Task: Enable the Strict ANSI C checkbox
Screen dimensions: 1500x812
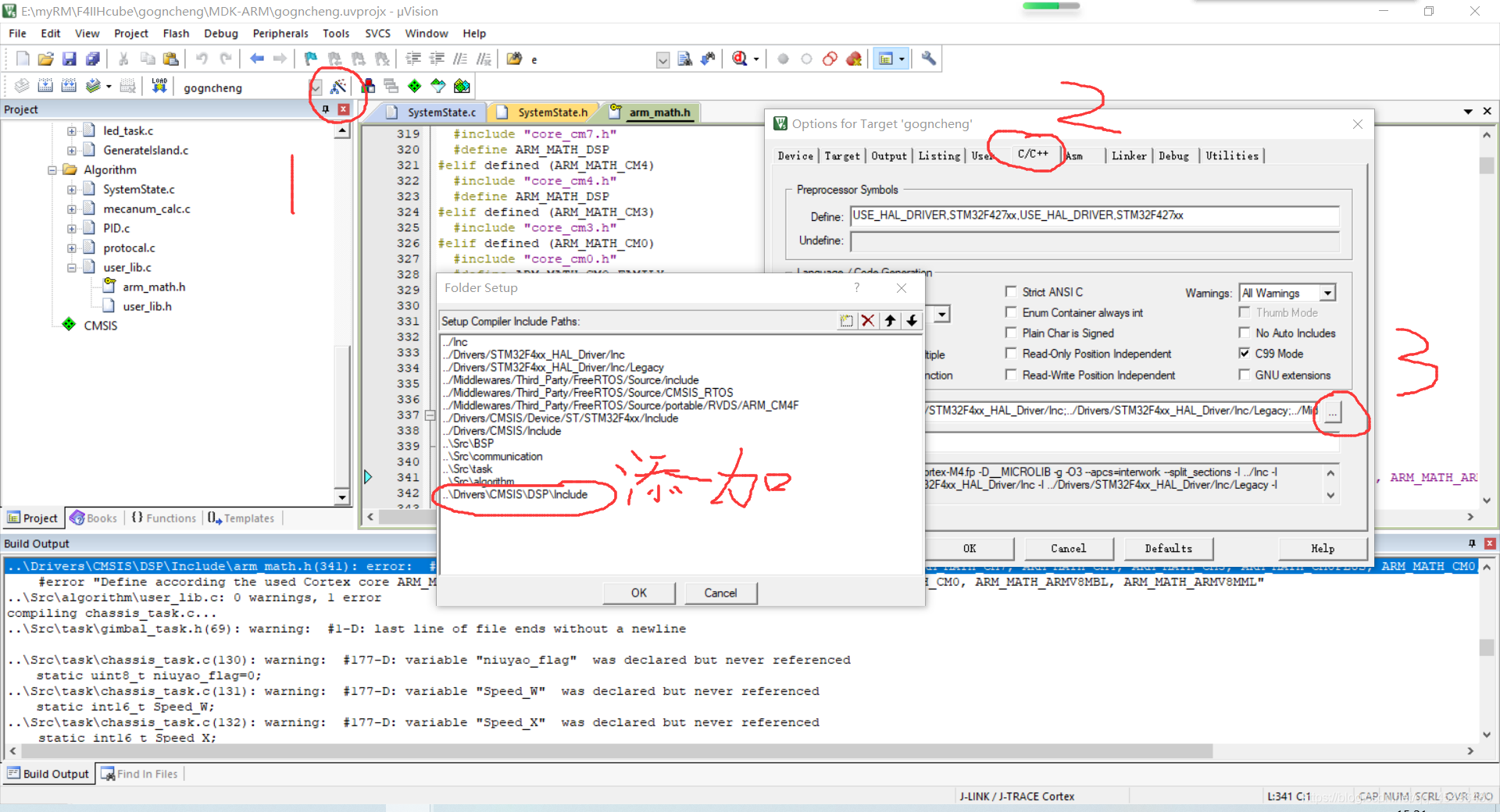Action: coord(1011,291)
